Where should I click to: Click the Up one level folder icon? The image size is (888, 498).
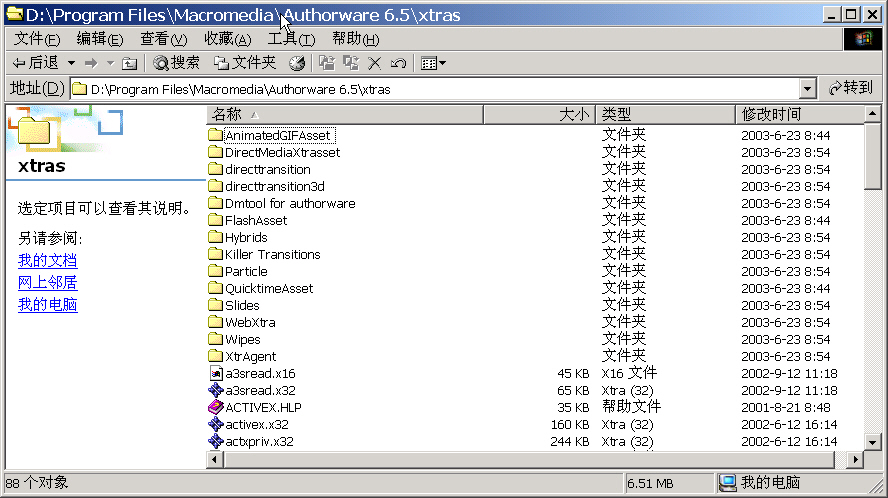point(130,63)
